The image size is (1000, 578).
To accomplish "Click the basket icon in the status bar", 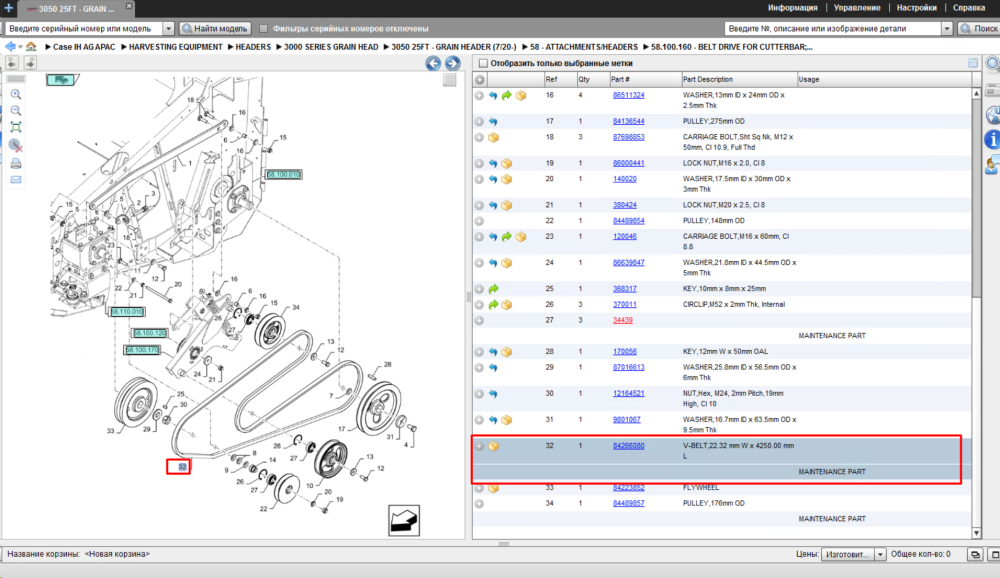I will [x=974, y=554].
